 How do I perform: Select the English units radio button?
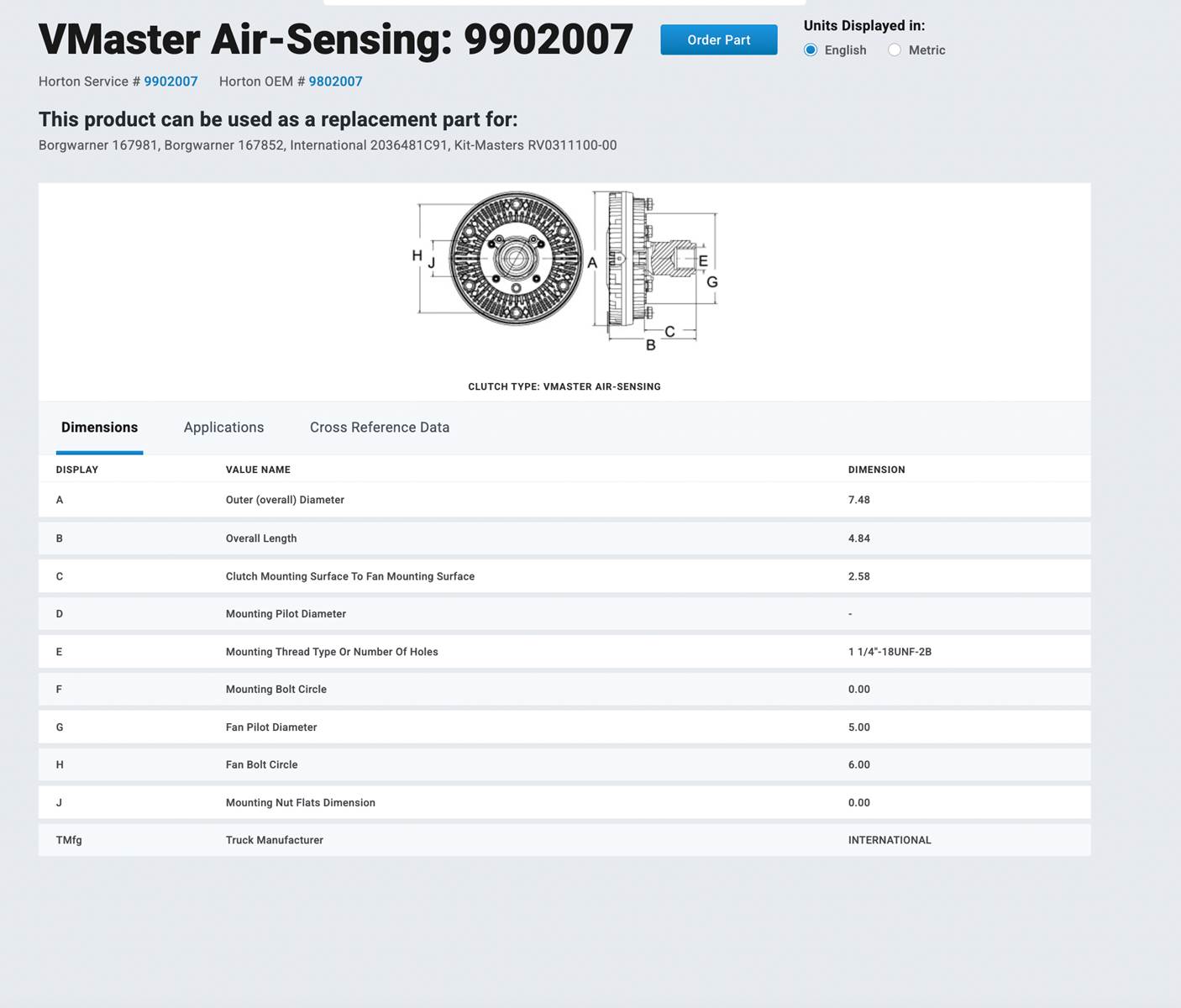(x=811, y=50)
